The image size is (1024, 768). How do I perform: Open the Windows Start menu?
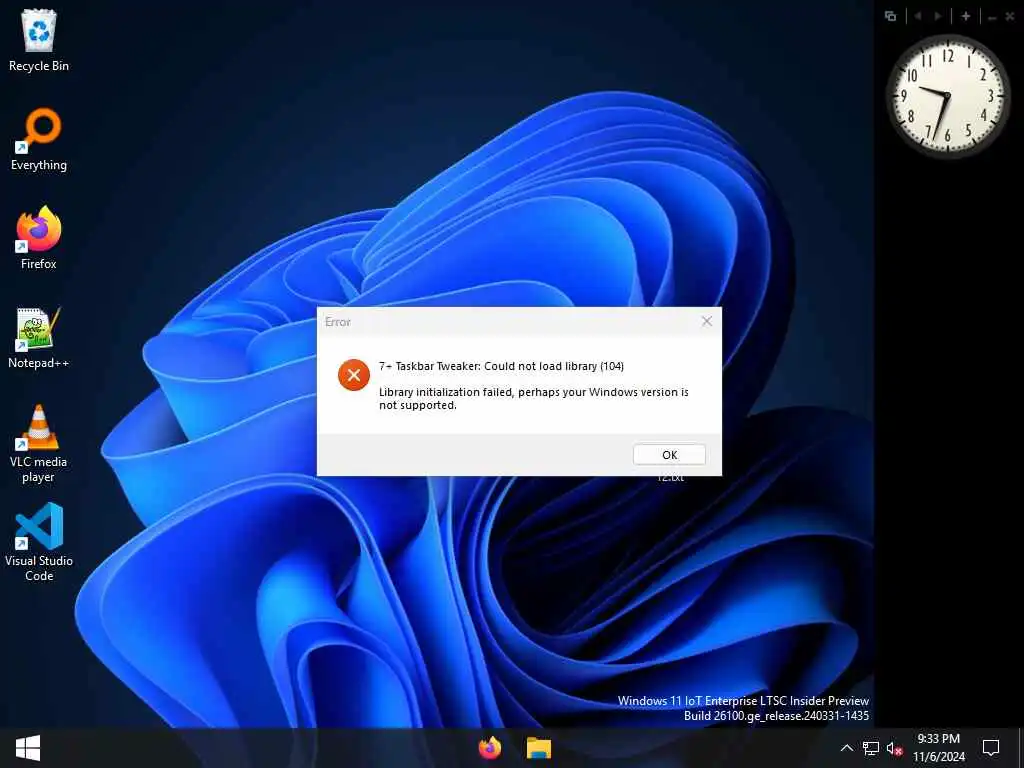(27, 748)
